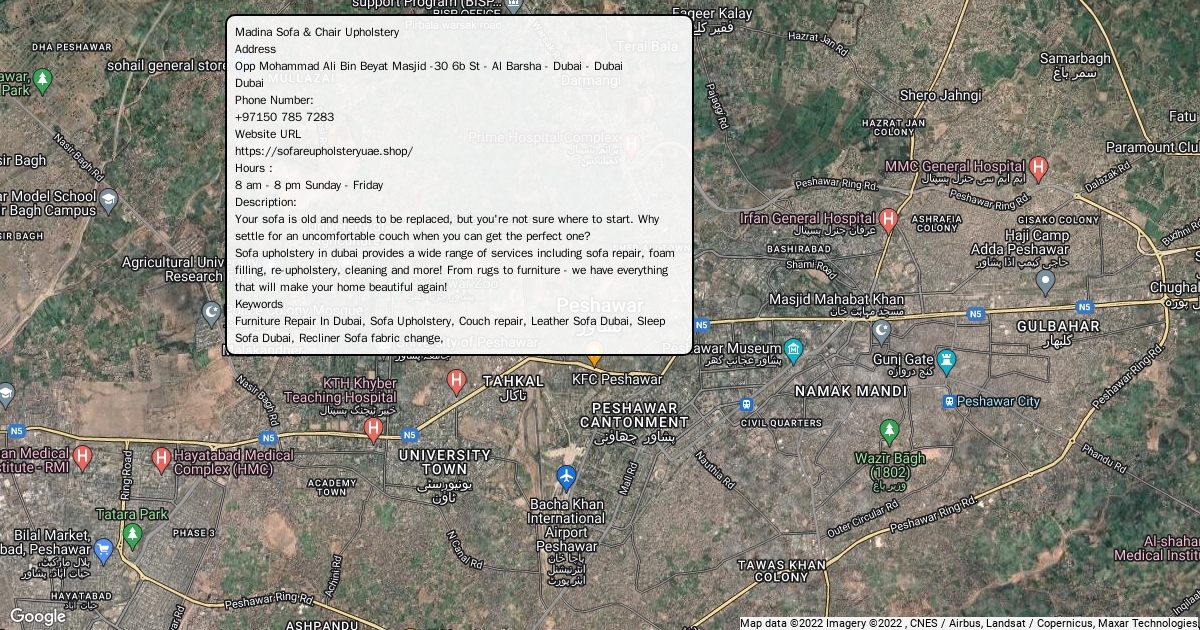The width and height of the screenshot is (1200, 630).
Task: Click the KTH Khyber Teaching Hospital marker
Action: (373, 430)
